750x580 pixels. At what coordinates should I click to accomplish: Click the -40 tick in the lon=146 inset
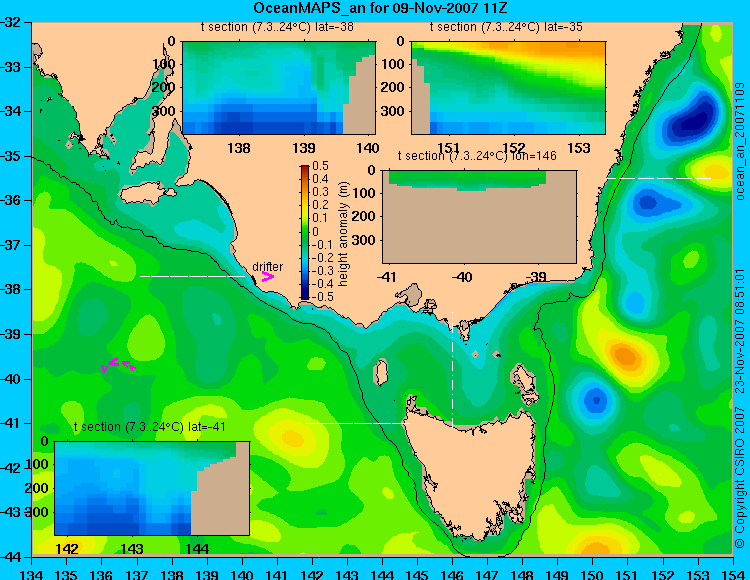click(x=462, y=277)
